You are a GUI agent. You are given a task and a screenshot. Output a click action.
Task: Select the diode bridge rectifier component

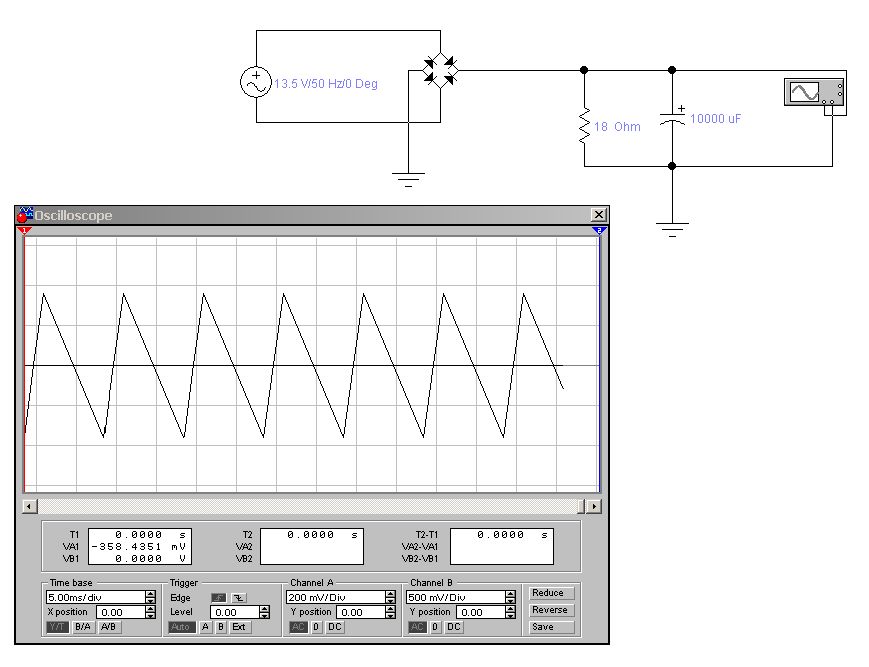(x=441, y=70)
